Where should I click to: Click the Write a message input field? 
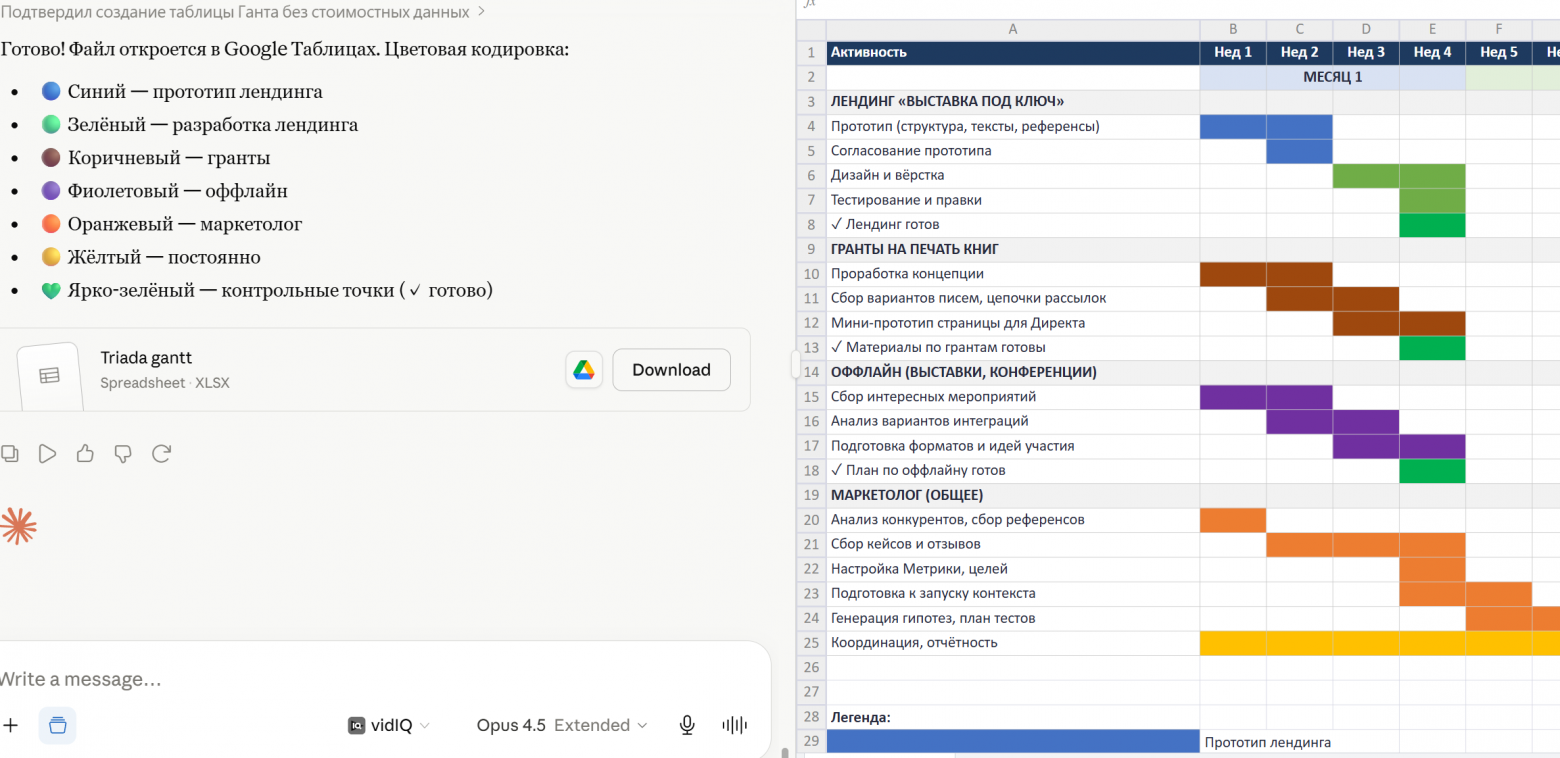click(380, 679)
